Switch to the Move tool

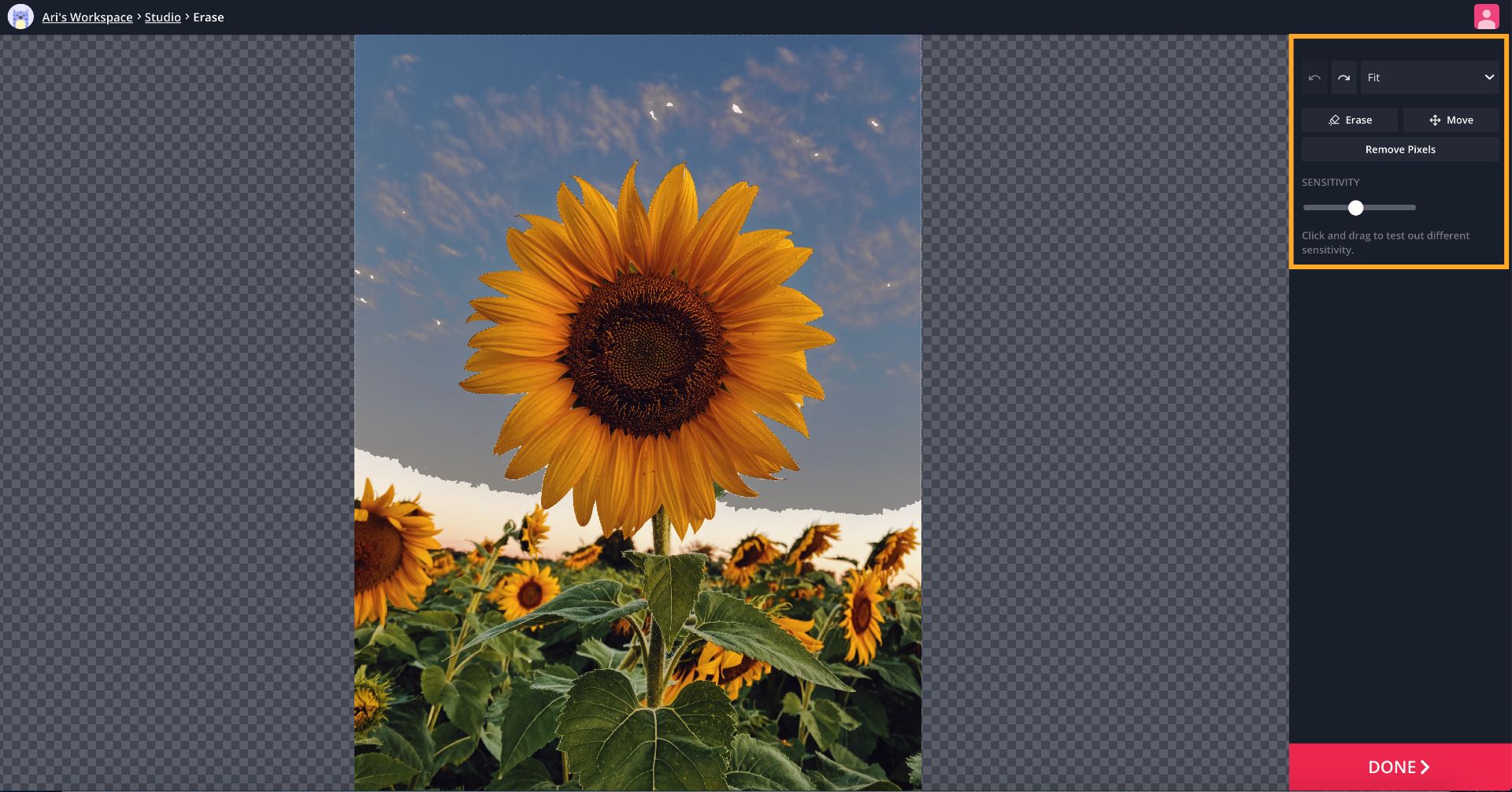(x=1451, y=120)
